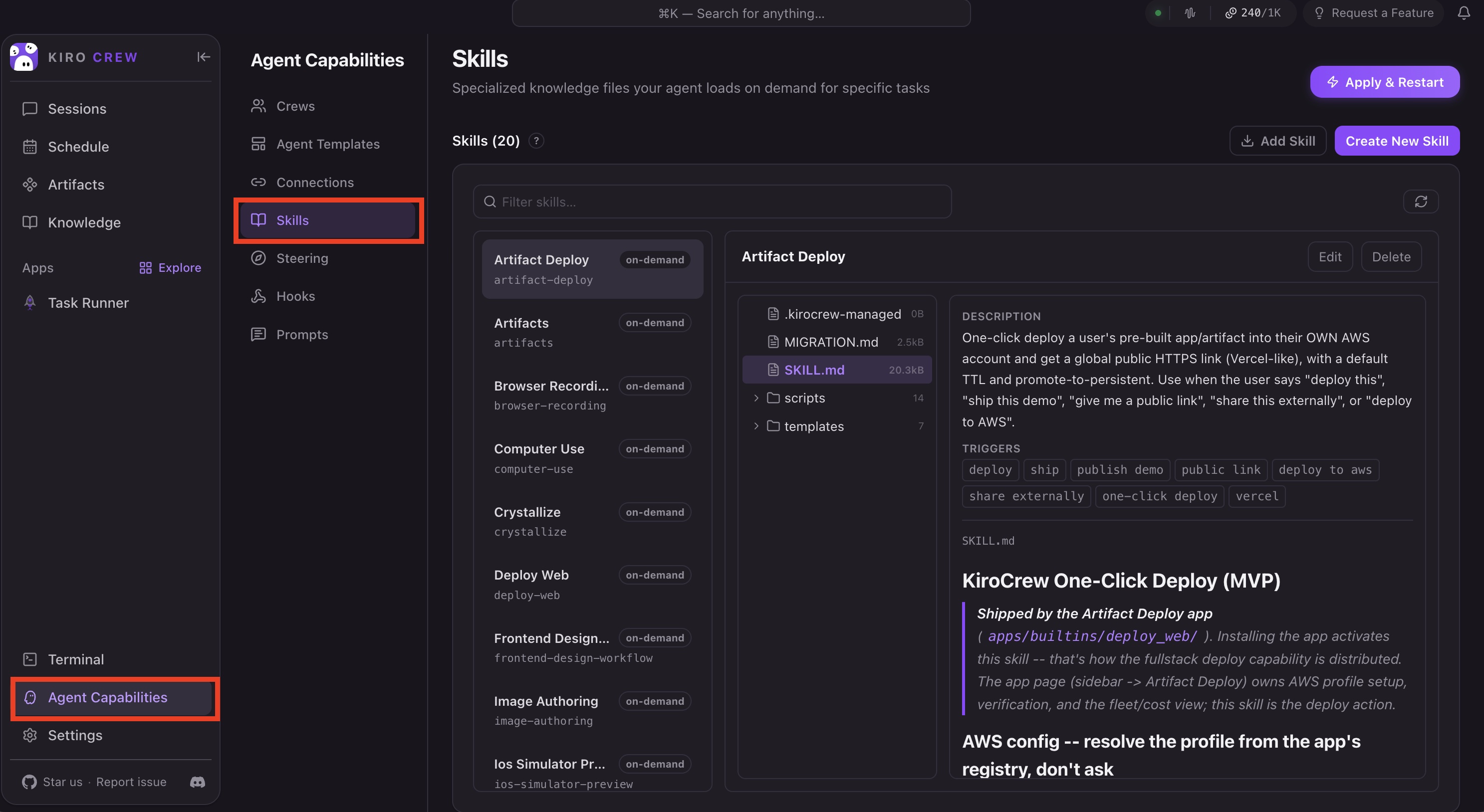Click the Request a Feature button

pos(1374,12)
